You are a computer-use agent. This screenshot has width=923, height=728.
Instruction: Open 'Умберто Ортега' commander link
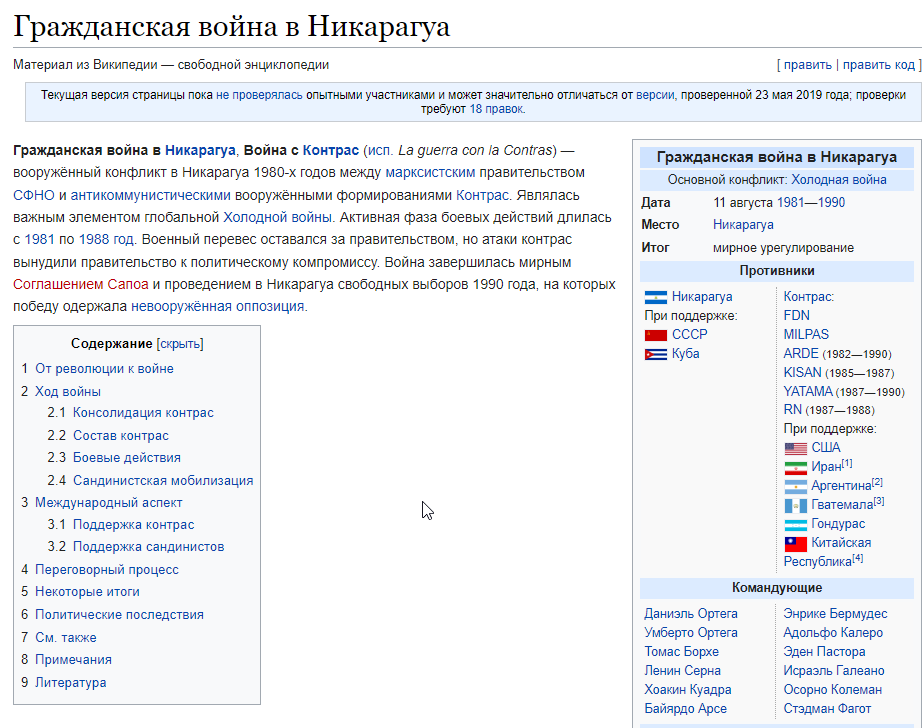pyautogui.click(x=691, y=633)
